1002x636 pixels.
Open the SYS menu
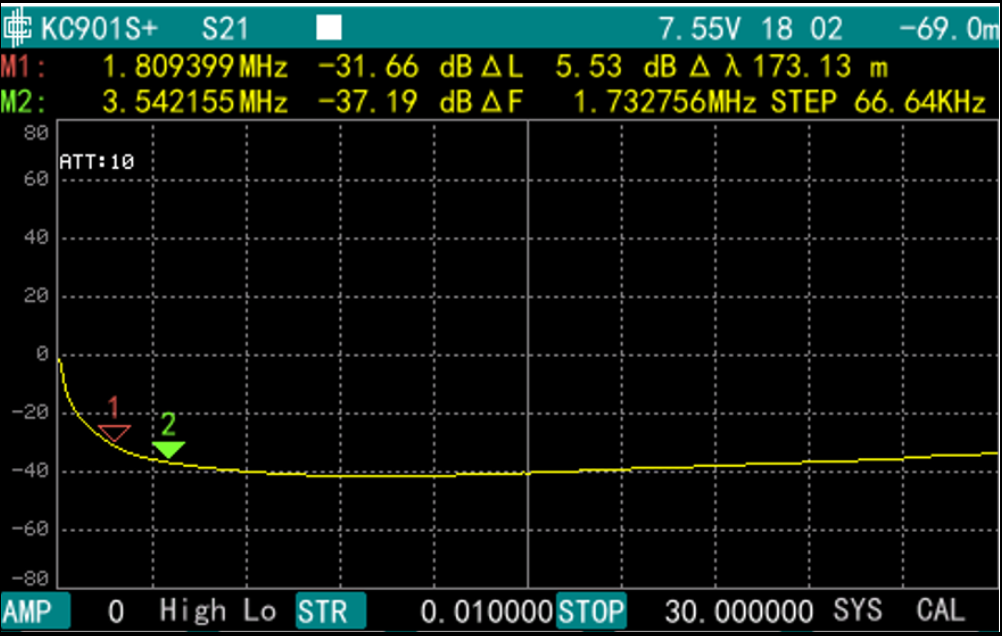pyautogui.click(x=859, y=610)
